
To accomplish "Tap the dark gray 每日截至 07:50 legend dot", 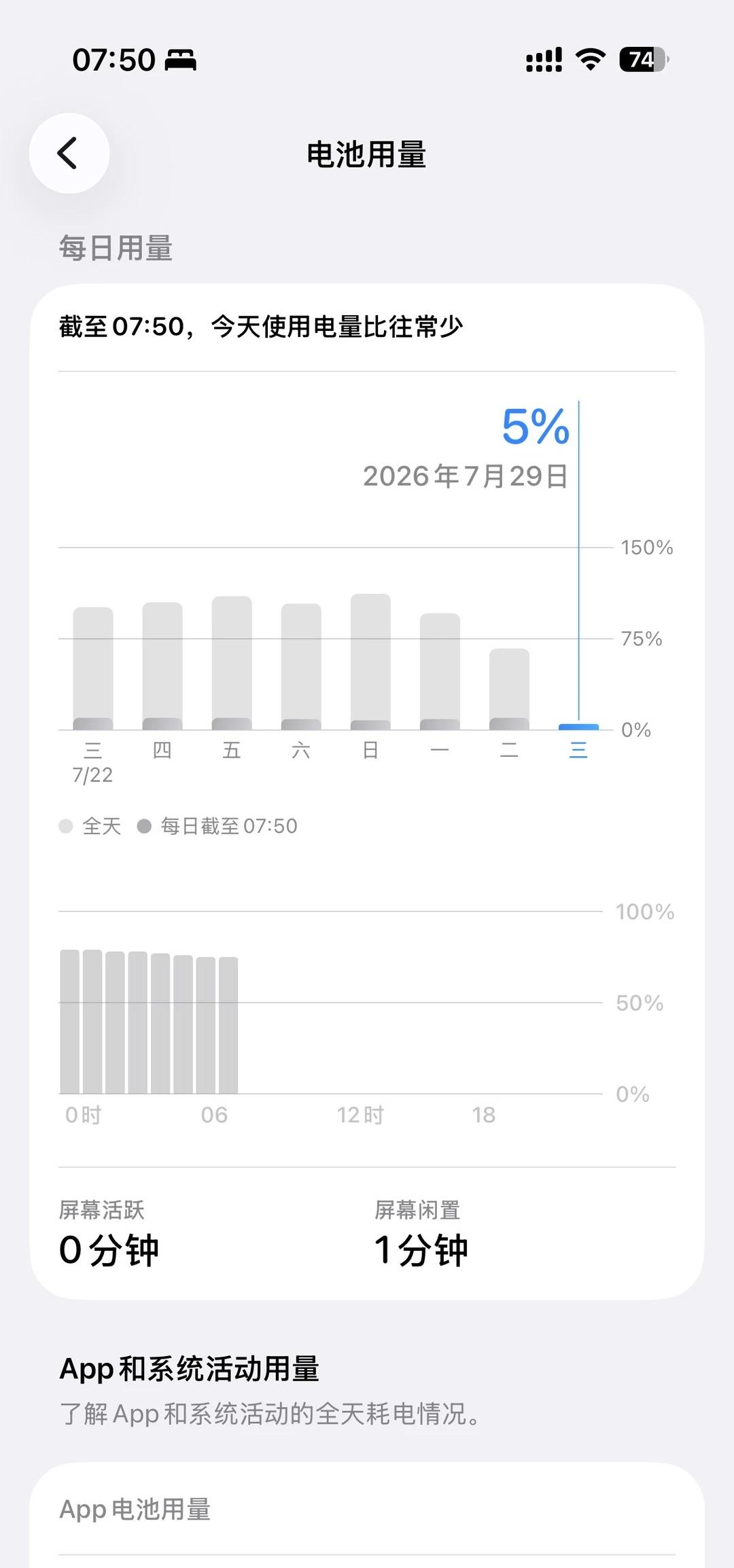I will click(x=144, y=826).
